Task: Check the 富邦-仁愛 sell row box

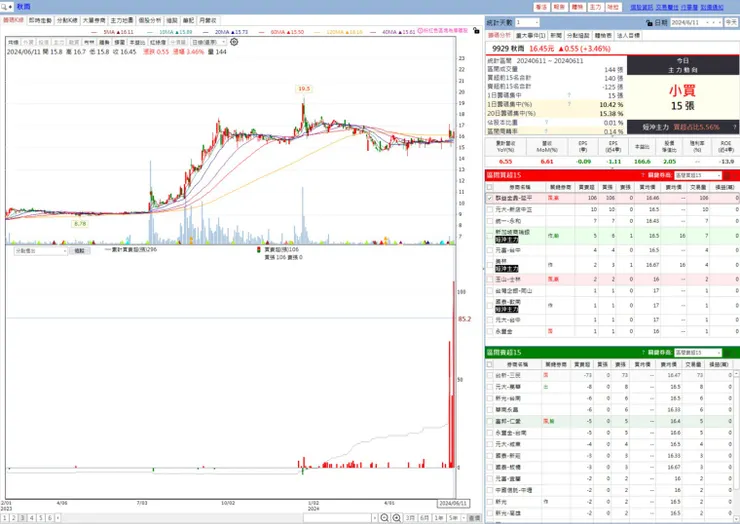Action: (490, 421)
